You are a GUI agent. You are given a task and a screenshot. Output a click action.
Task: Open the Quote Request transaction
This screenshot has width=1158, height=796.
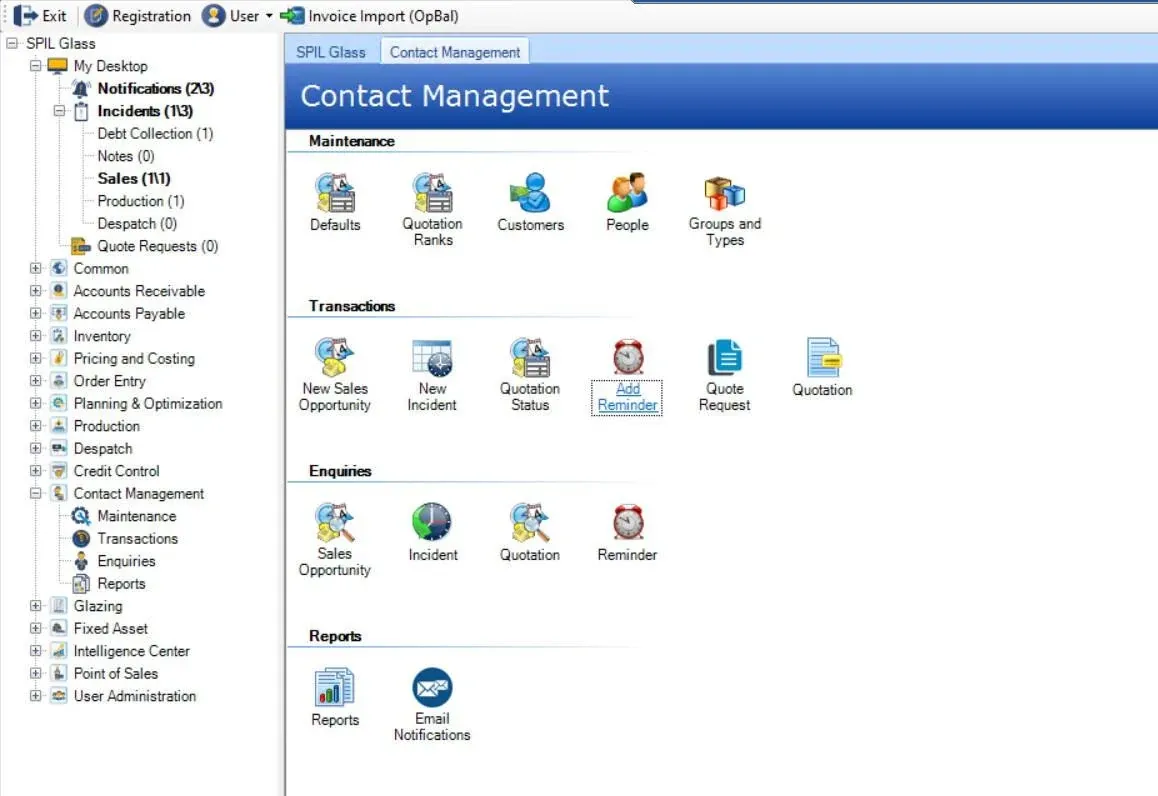pyautogui.click(x=724, y=357)
